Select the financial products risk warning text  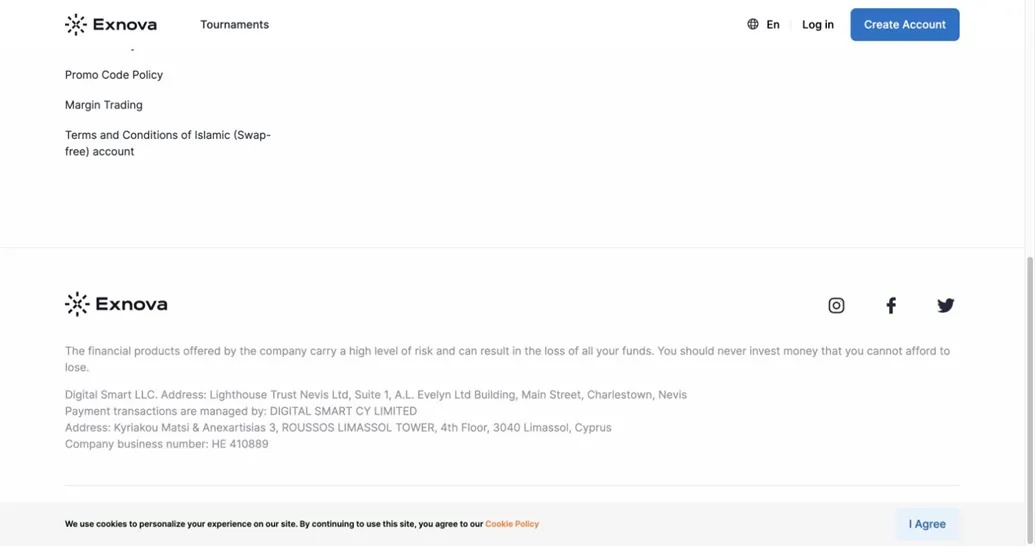coord(507,358)
